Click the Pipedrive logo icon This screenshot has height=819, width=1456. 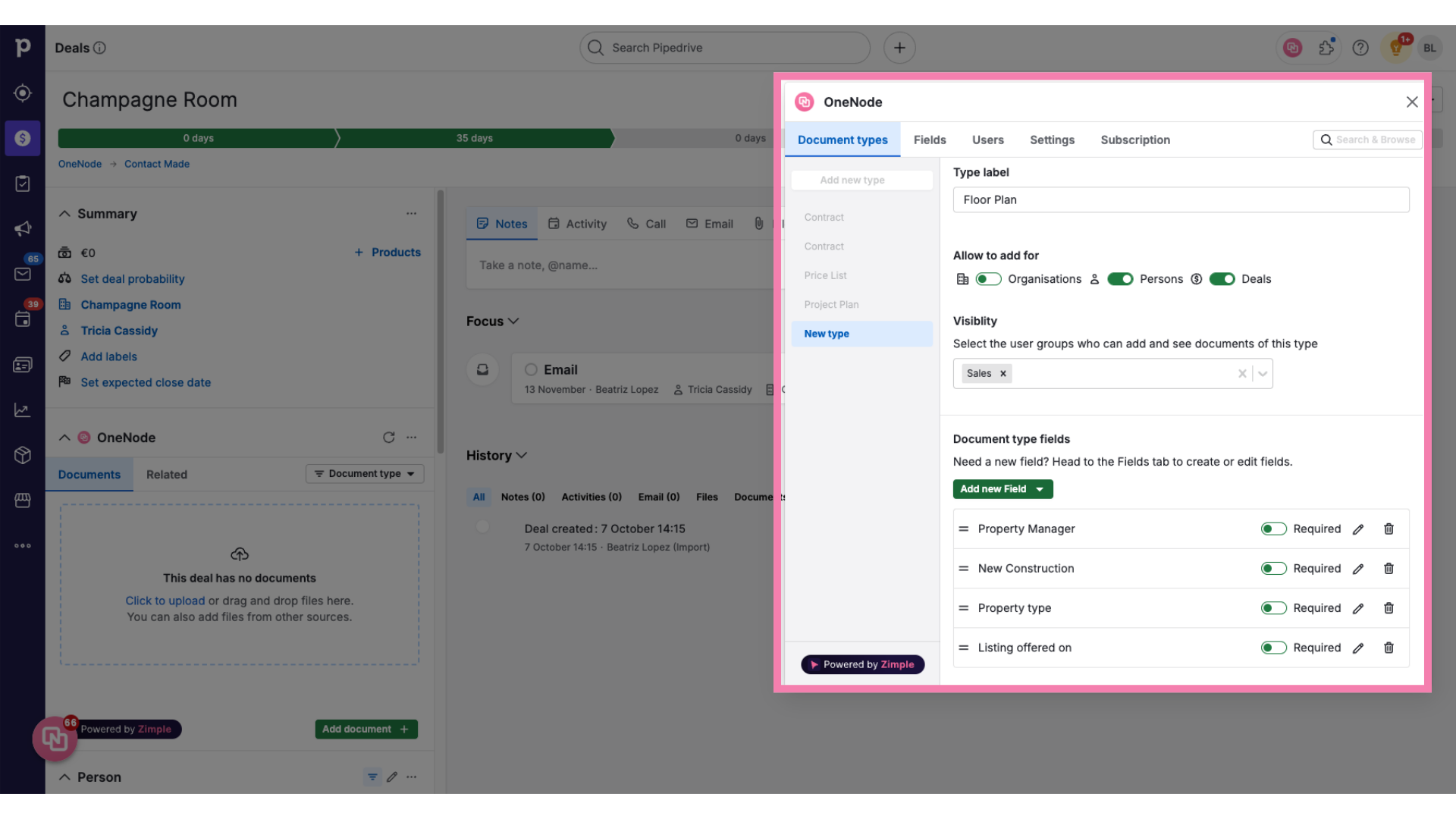click(23, 48)
